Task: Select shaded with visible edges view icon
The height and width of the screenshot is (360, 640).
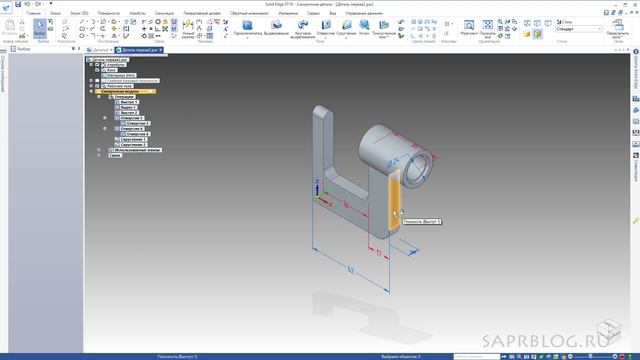Action: coord(538,34)
